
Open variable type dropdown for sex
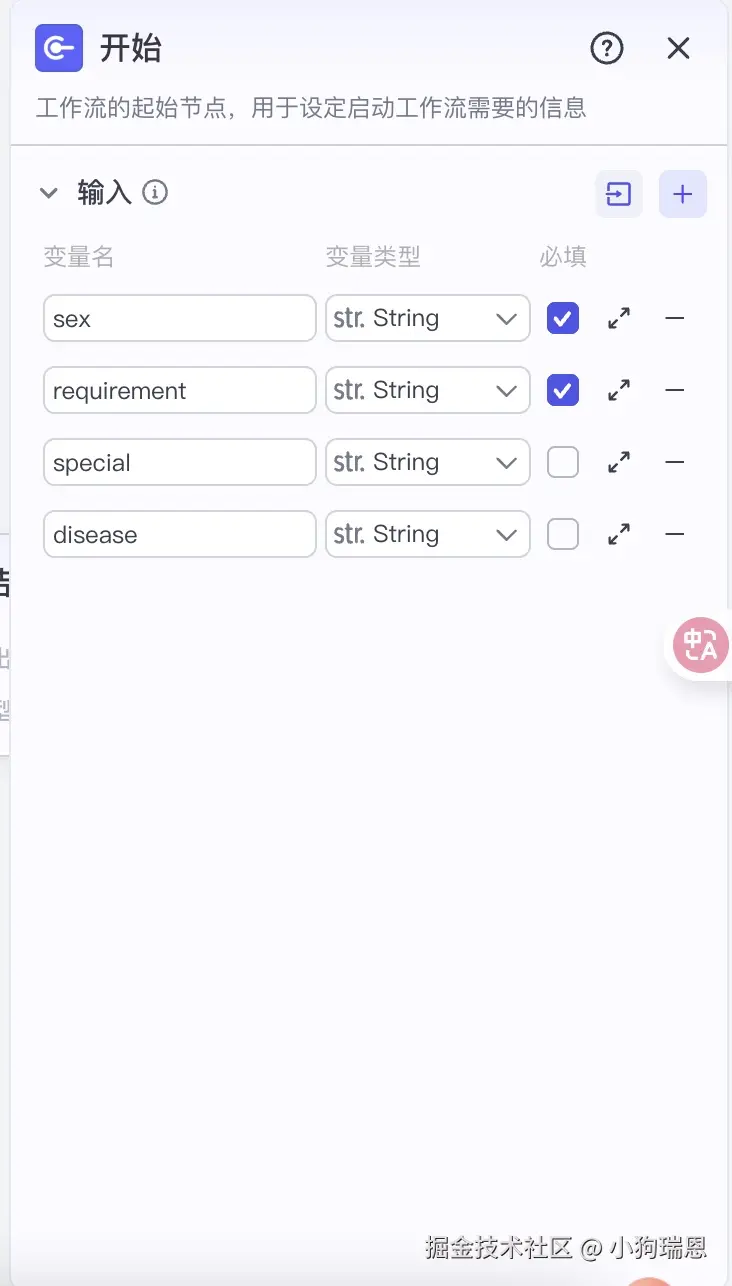pyautogui.click(x=428, y=319)
